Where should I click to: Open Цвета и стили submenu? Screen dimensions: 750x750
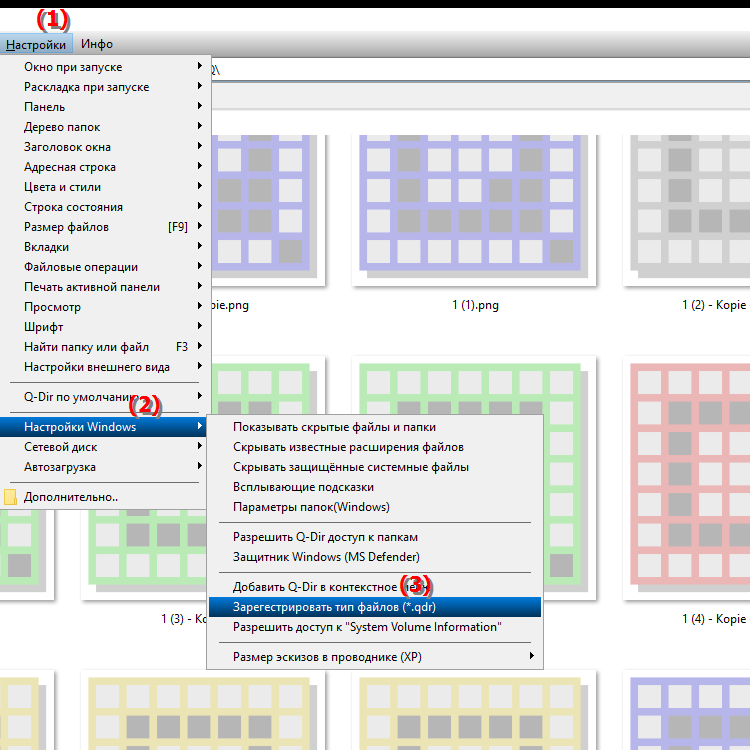coord(106,187)
